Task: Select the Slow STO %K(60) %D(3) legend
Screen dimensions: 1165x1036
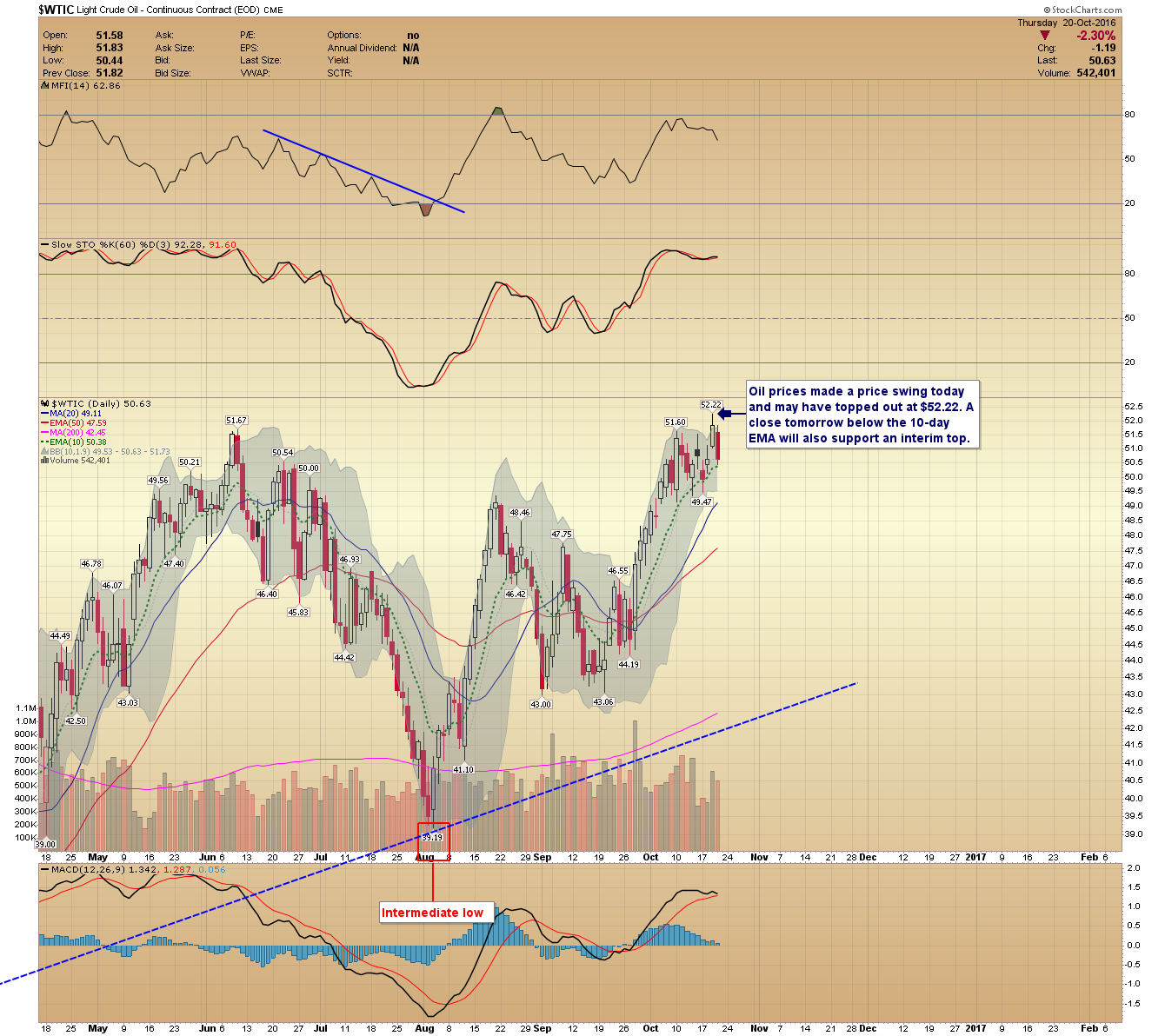Action: tap(139, 245)
